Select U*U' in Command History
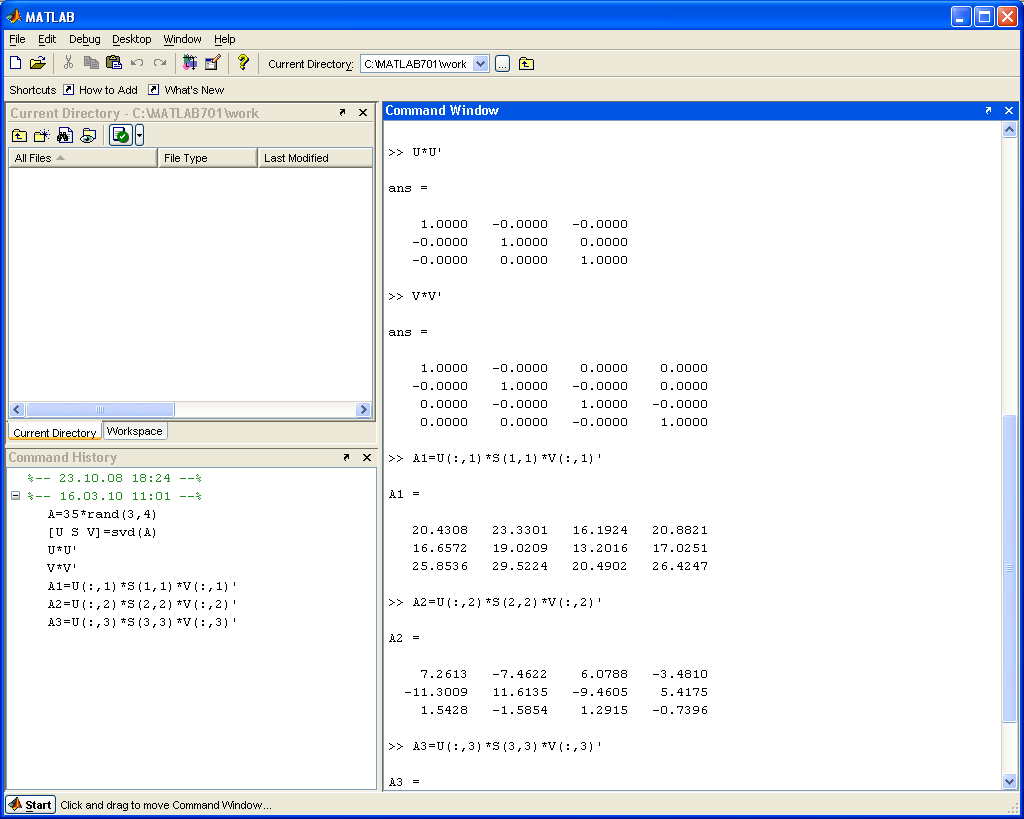1024x819 pixels. click(62, 551)
